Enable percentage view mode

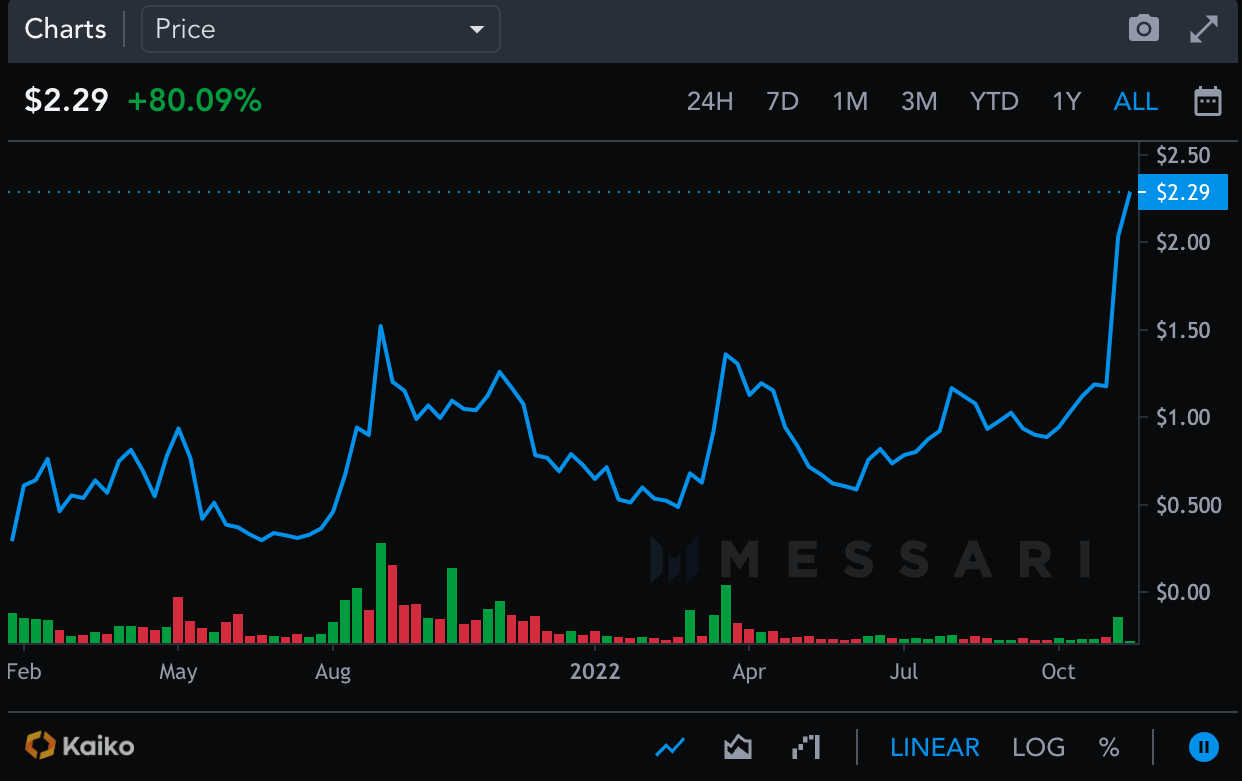pyautogui.click(x=1108, y=747)
